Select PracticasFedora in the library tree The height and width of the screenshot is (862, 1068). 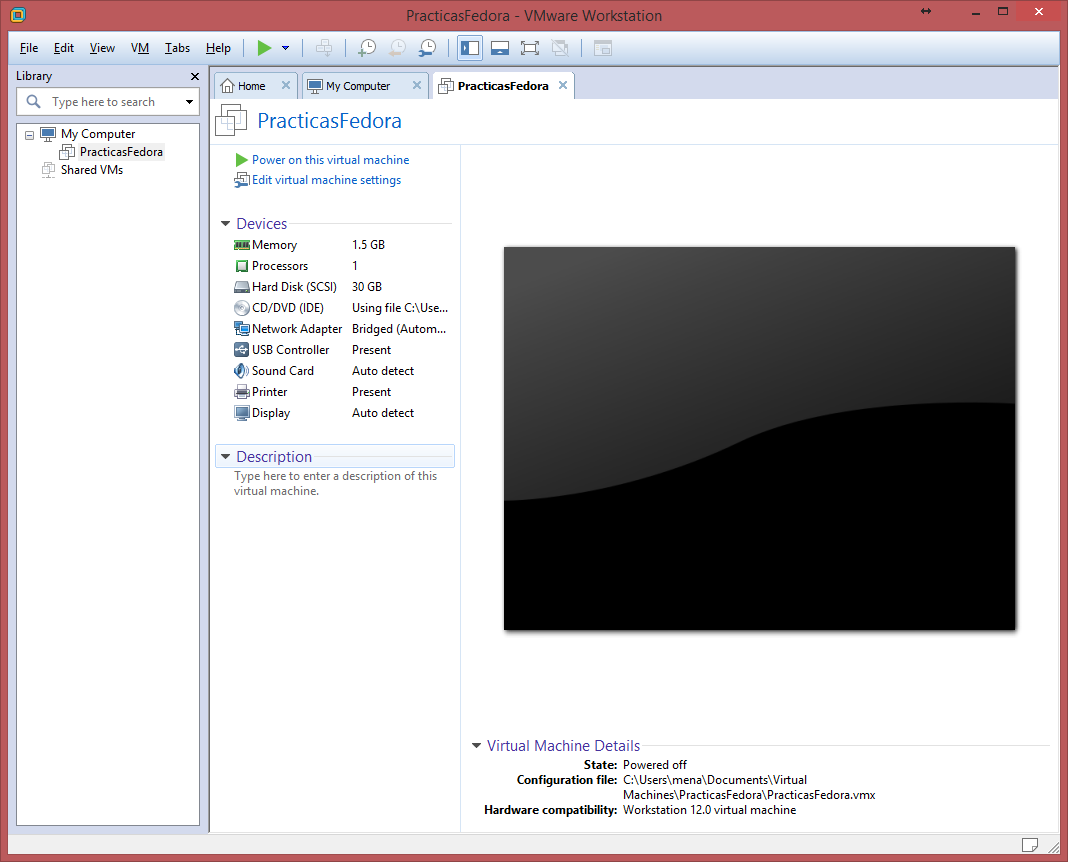pyautogui.click(x=121, y=152)
